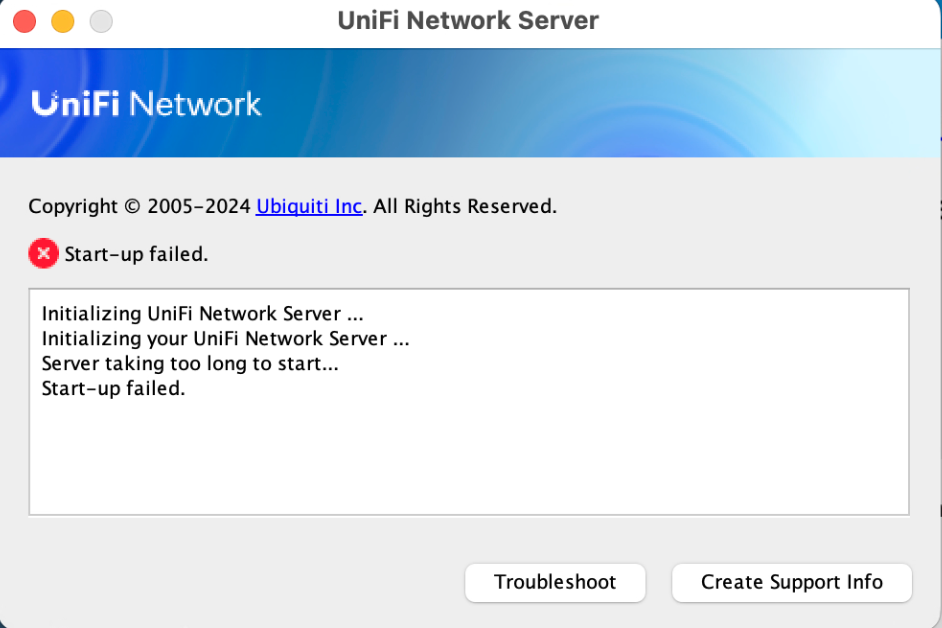The height and width of the screenshot is (628, 942).
Task: Open the Ubiquiti Inc hyperlink
Action: 309,206
